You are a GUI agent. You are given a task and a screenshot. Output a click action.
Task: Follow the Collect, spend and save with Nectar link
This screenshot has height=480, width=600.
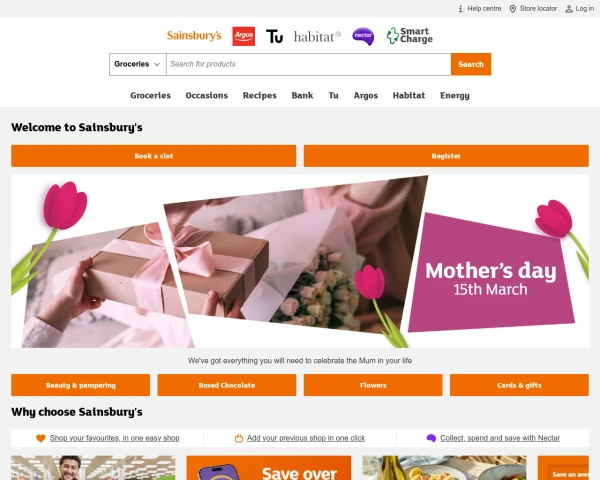(x=500, y=438)
